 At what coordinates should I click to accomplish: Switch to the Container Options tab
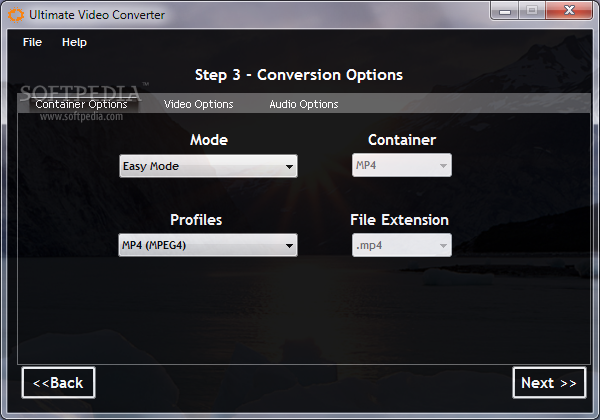click(82, 104)
